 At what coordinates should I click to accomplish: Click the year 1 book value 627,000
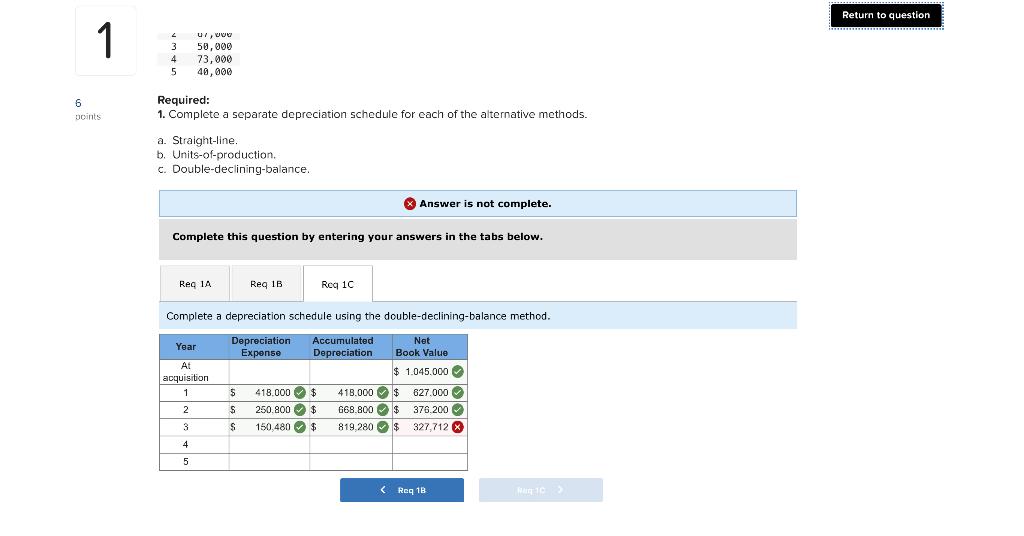(430, 392)
